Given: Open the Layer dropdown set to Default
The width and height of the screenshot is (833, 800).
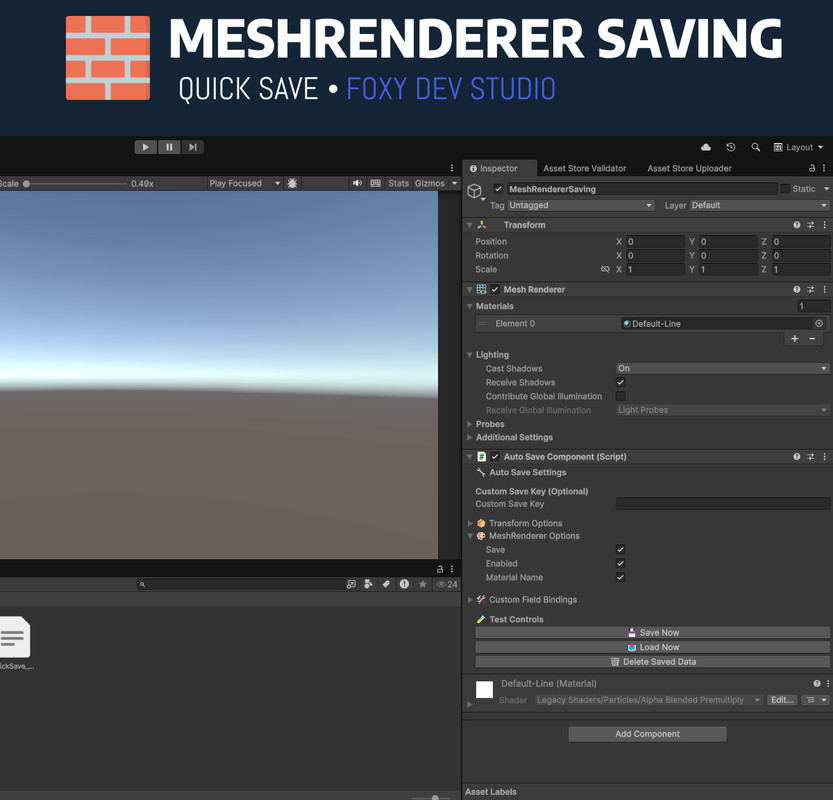Looking at the screenshot, I should (x=758, y=206).
